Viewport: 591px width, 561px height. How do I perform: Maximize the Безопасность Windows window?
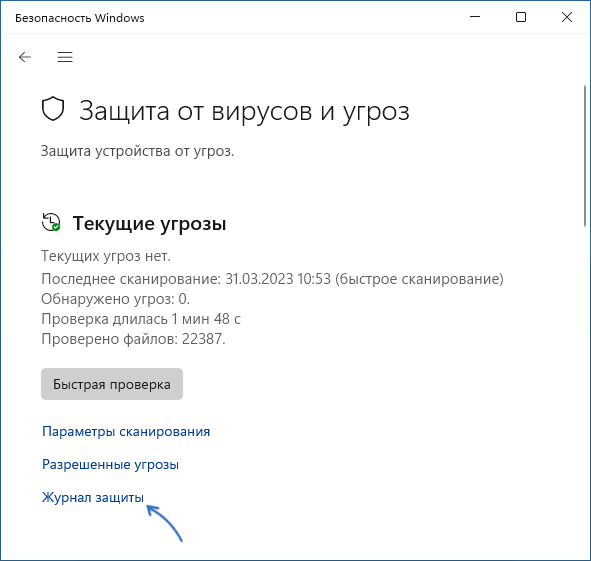[521, 17]
